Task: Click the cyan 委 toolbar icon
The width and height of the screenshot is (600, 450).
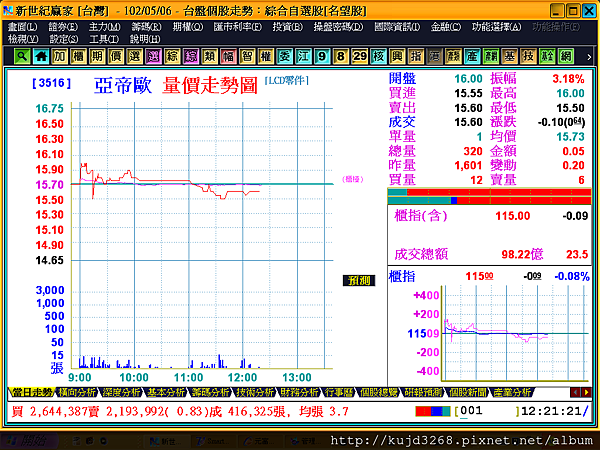Action: (x=284, y=57)
